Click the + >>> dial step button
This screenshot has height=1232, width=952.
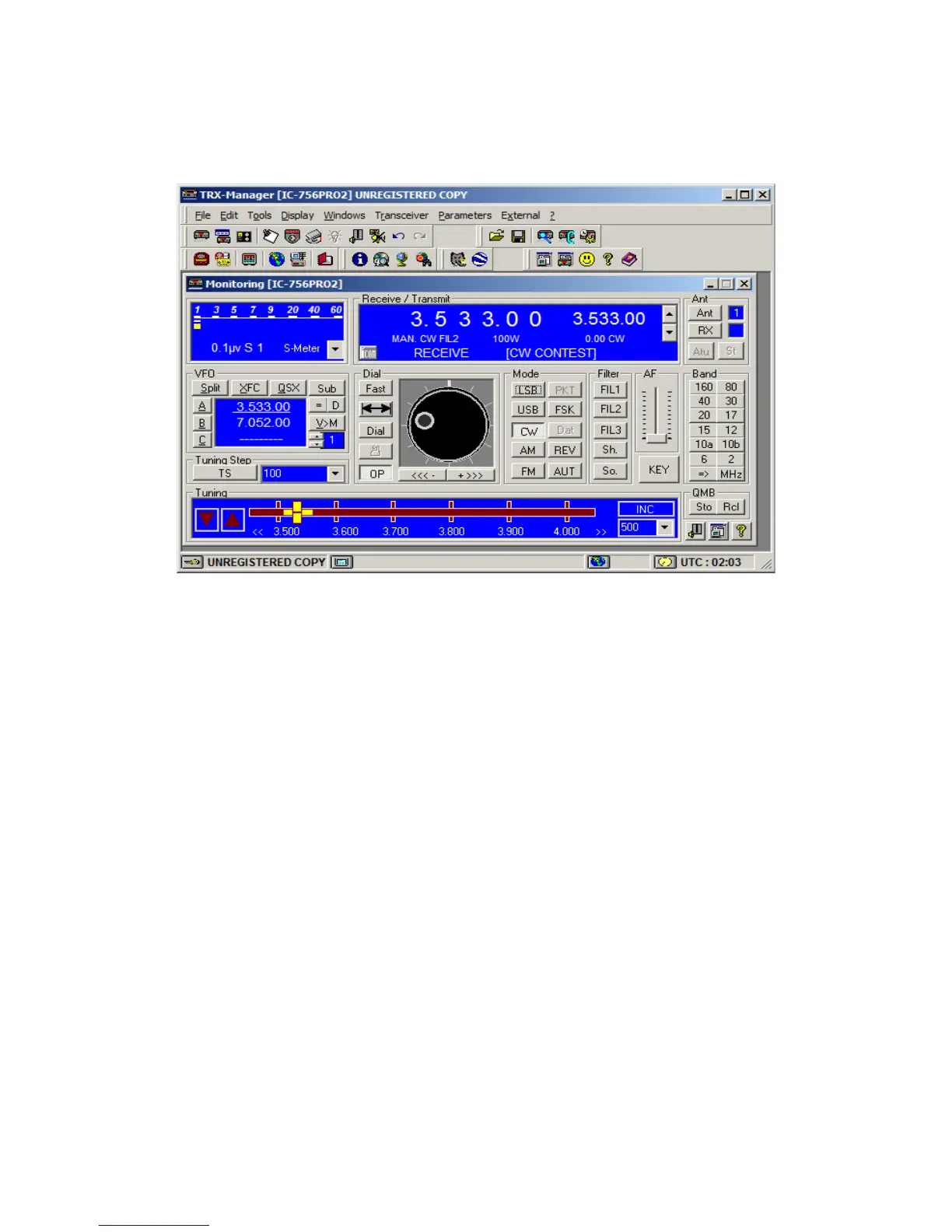click(x=471, y=475)
